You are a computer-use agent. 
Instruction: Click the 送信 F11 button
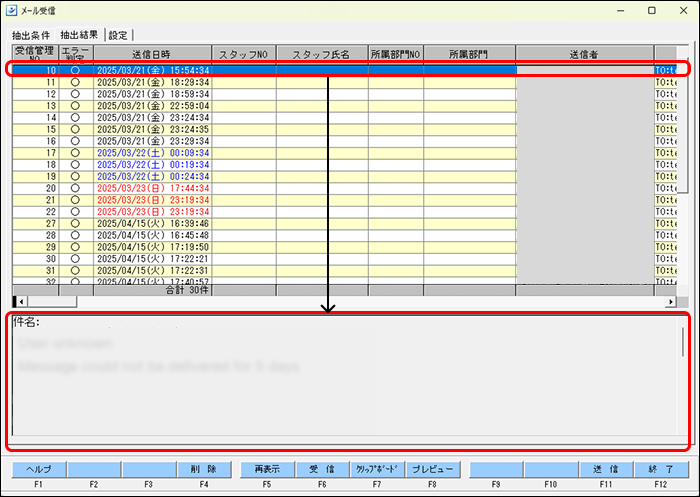tap(606, 469)
